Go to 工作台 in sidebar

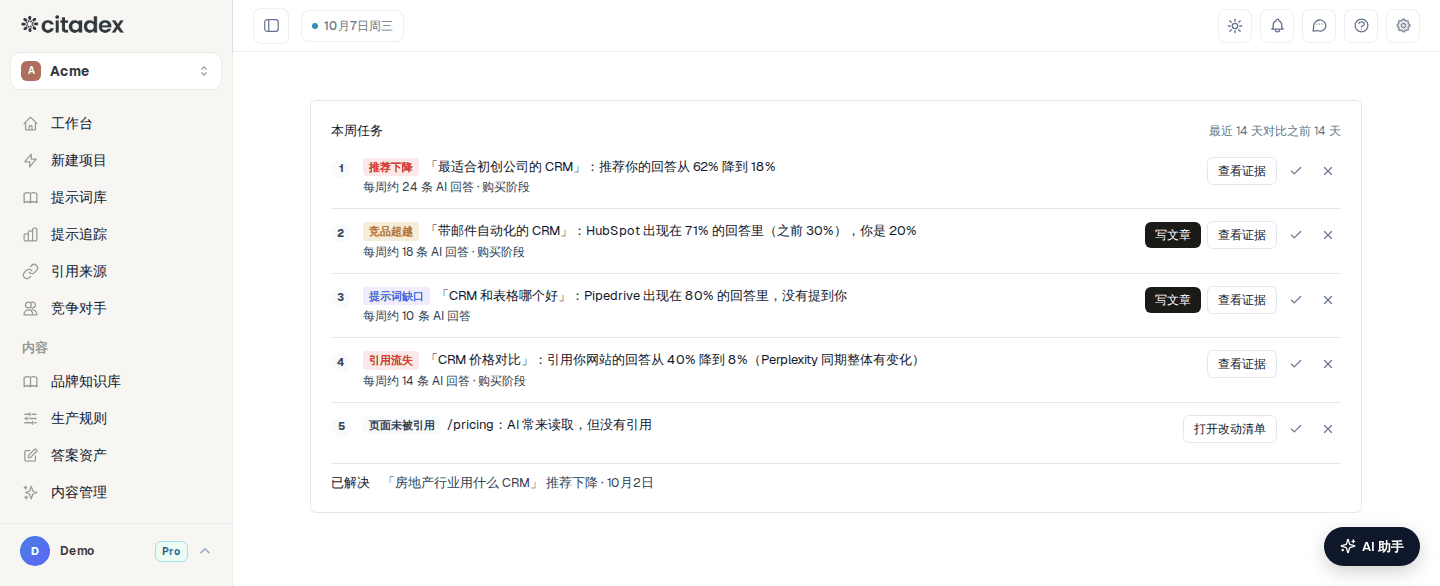(116, 124)
